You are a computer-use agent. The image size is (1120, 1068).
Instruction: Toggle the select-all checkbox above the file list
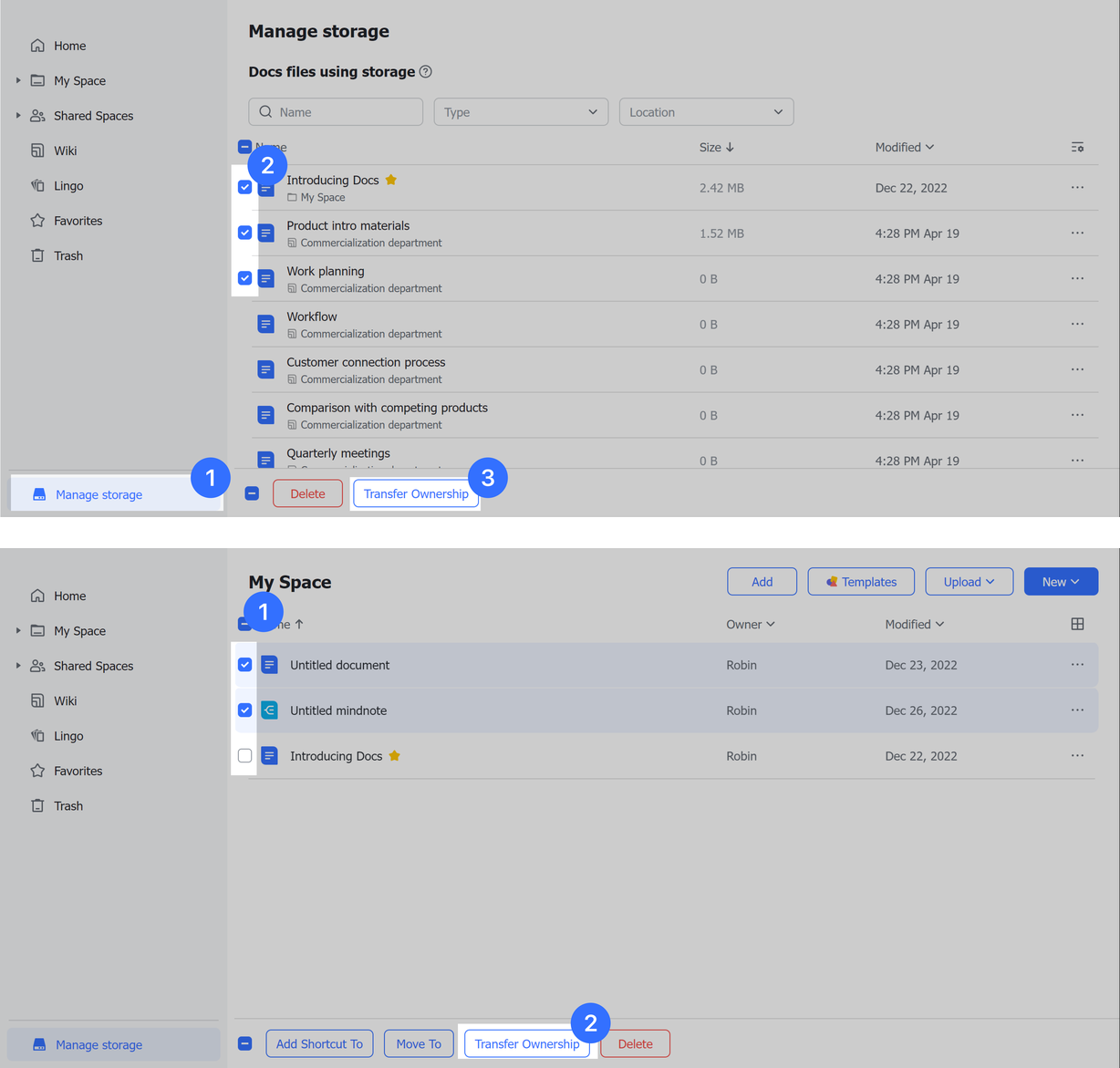click(244, 146)
